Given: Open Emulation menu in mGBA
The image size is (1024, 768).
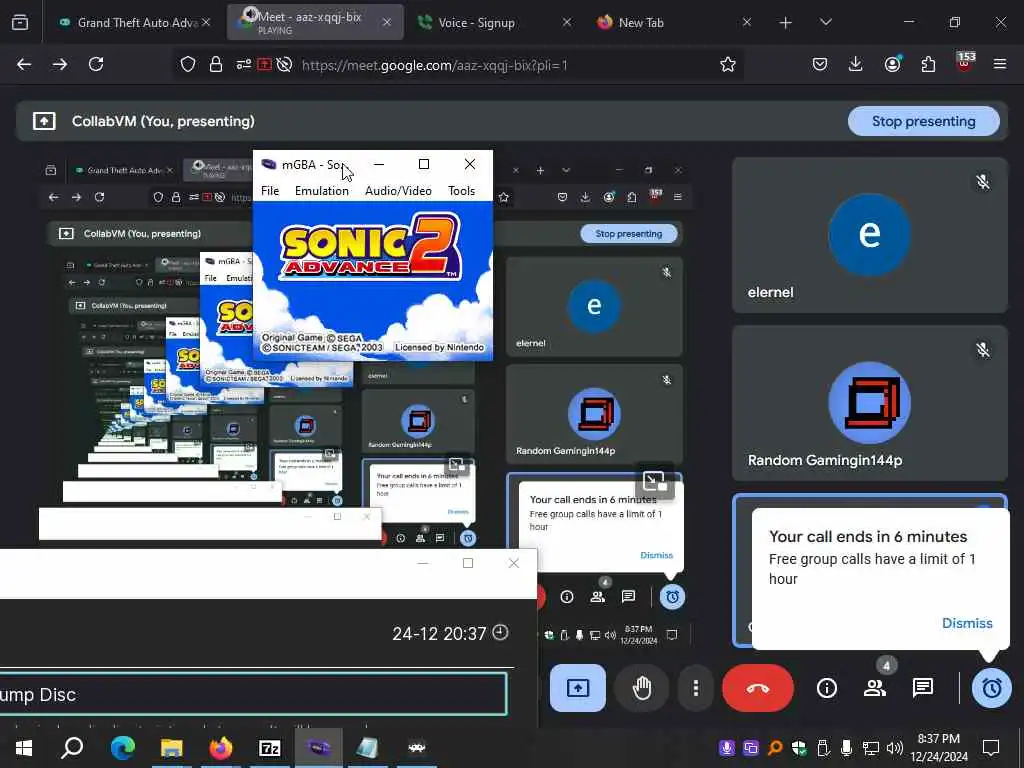Looking at the screenshot, I should coord(321,191).
